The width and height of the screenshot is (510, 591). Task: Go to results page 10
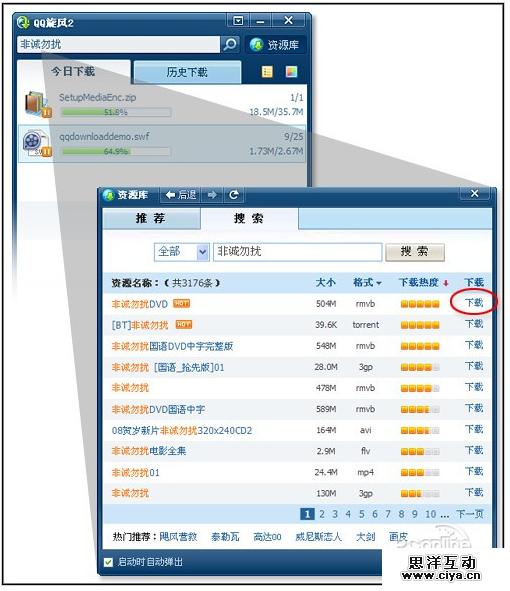(430, 514)
